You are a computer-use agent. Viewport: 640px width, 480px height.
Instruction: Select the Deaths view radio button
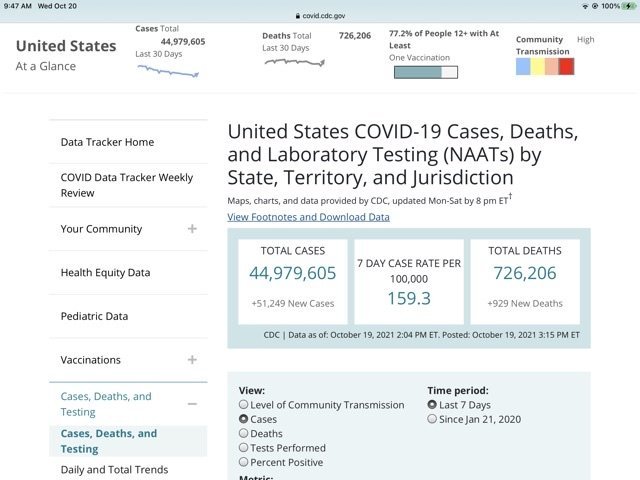pyautogui.click(x=244, y=434)
